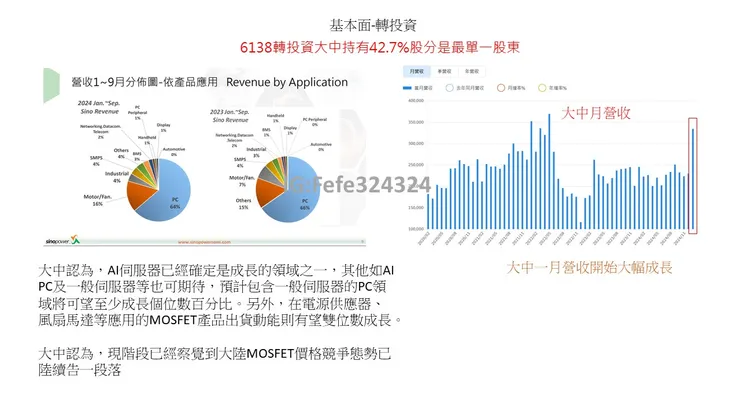Enable the 年增率% legend circle

(542, 88)
